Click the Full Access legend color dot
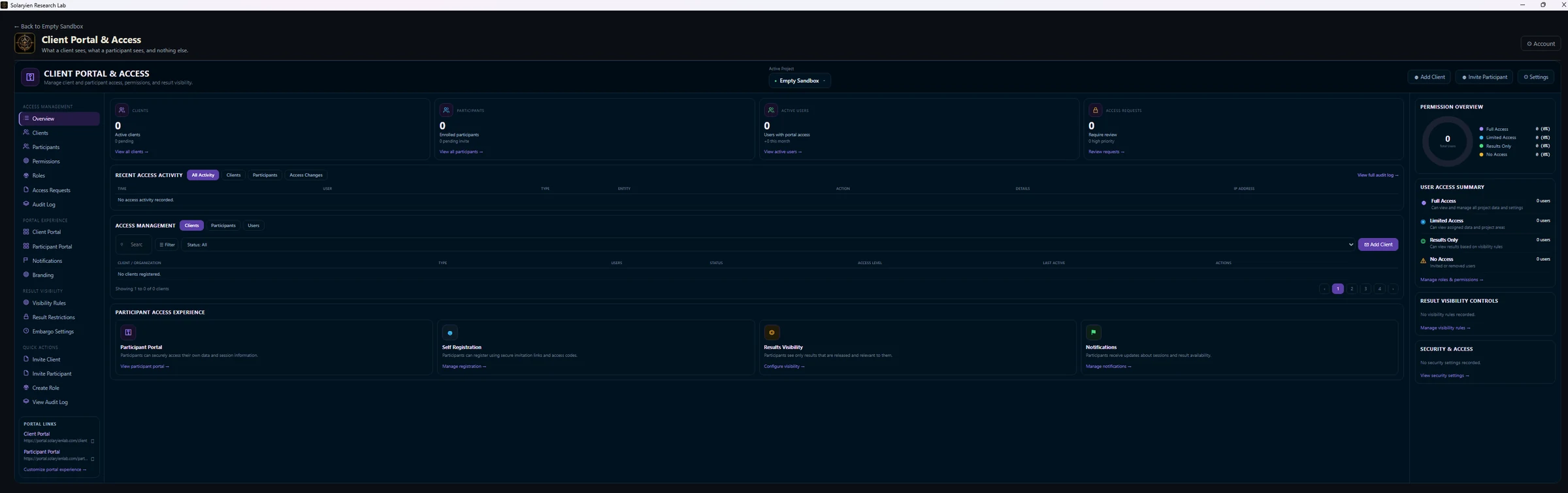Screen dimensions: 1568x493 click(1481, 129)
